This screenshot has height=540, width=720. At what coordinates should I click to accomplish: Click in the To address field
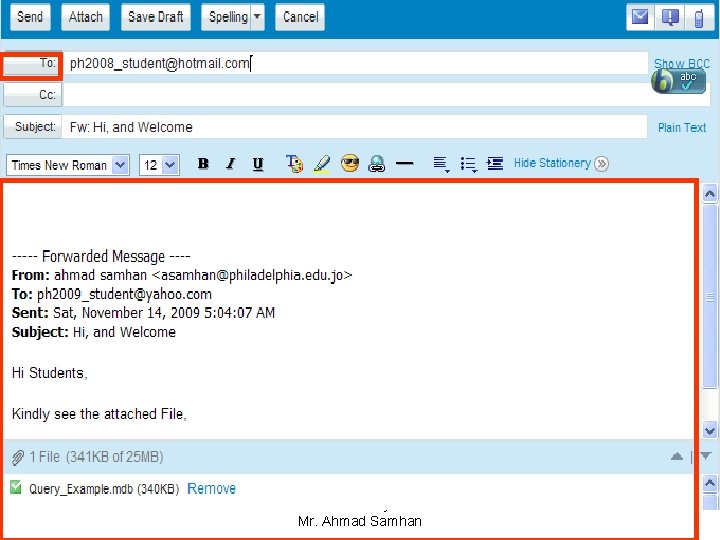(x=355, y=63)
